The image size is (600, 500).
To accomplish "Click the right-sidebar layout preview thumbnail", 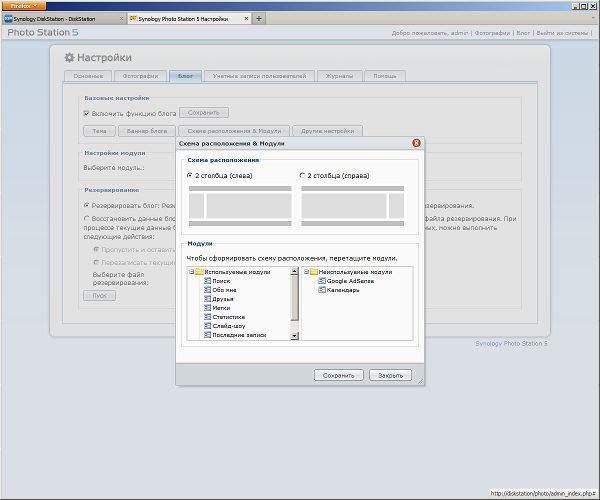I will tap(352, 206).
